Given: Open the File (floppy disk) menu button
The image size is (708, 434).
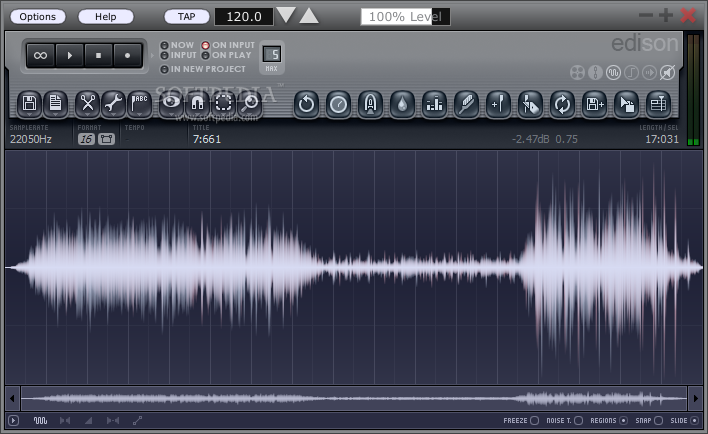Looking at the screenshot, I should [29, 104].
